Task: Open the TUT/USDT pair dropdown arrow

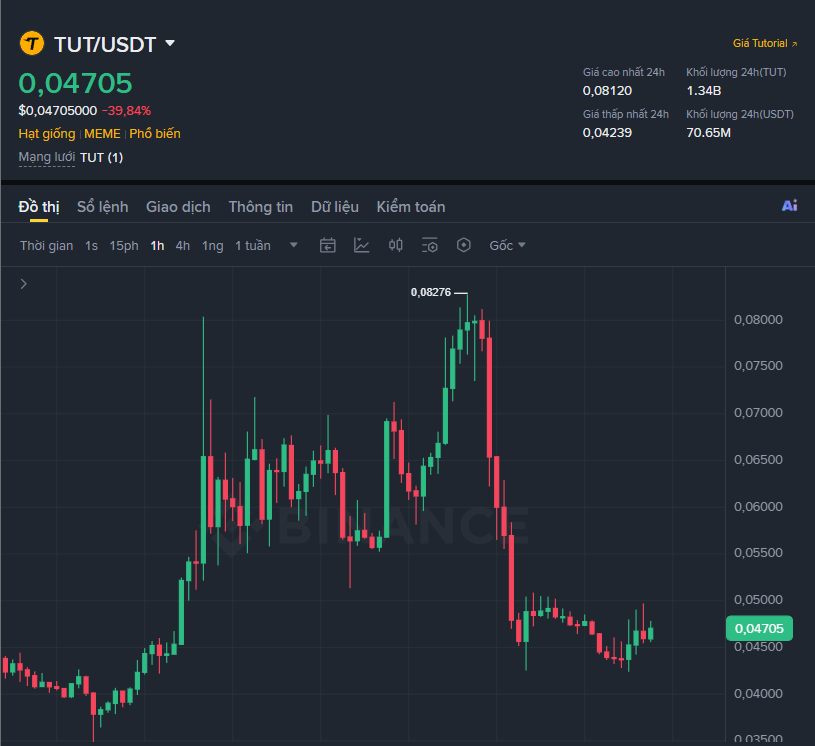Action: point(170,43)
